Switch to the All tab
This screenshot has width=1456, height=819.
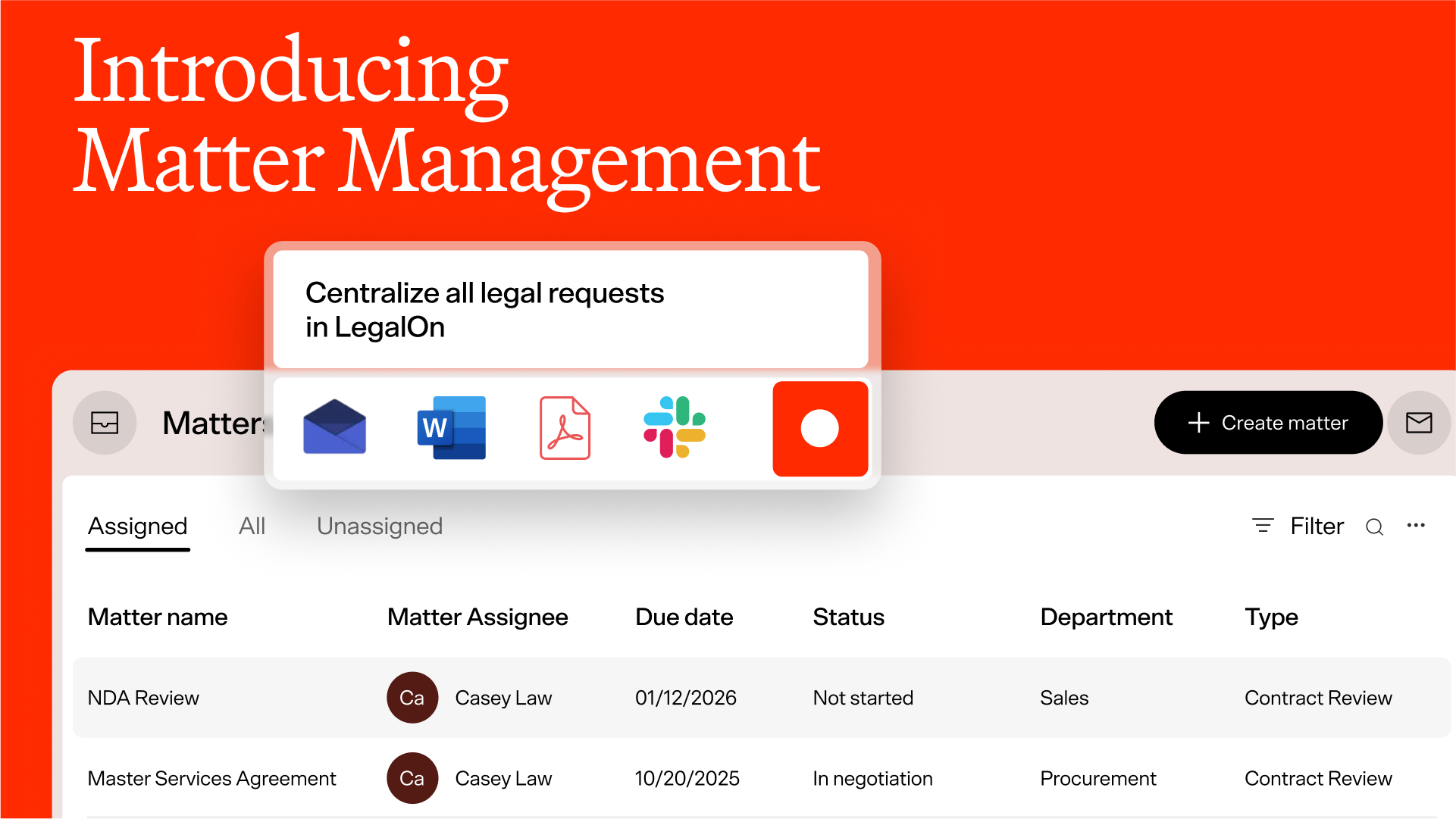[252, 527]
